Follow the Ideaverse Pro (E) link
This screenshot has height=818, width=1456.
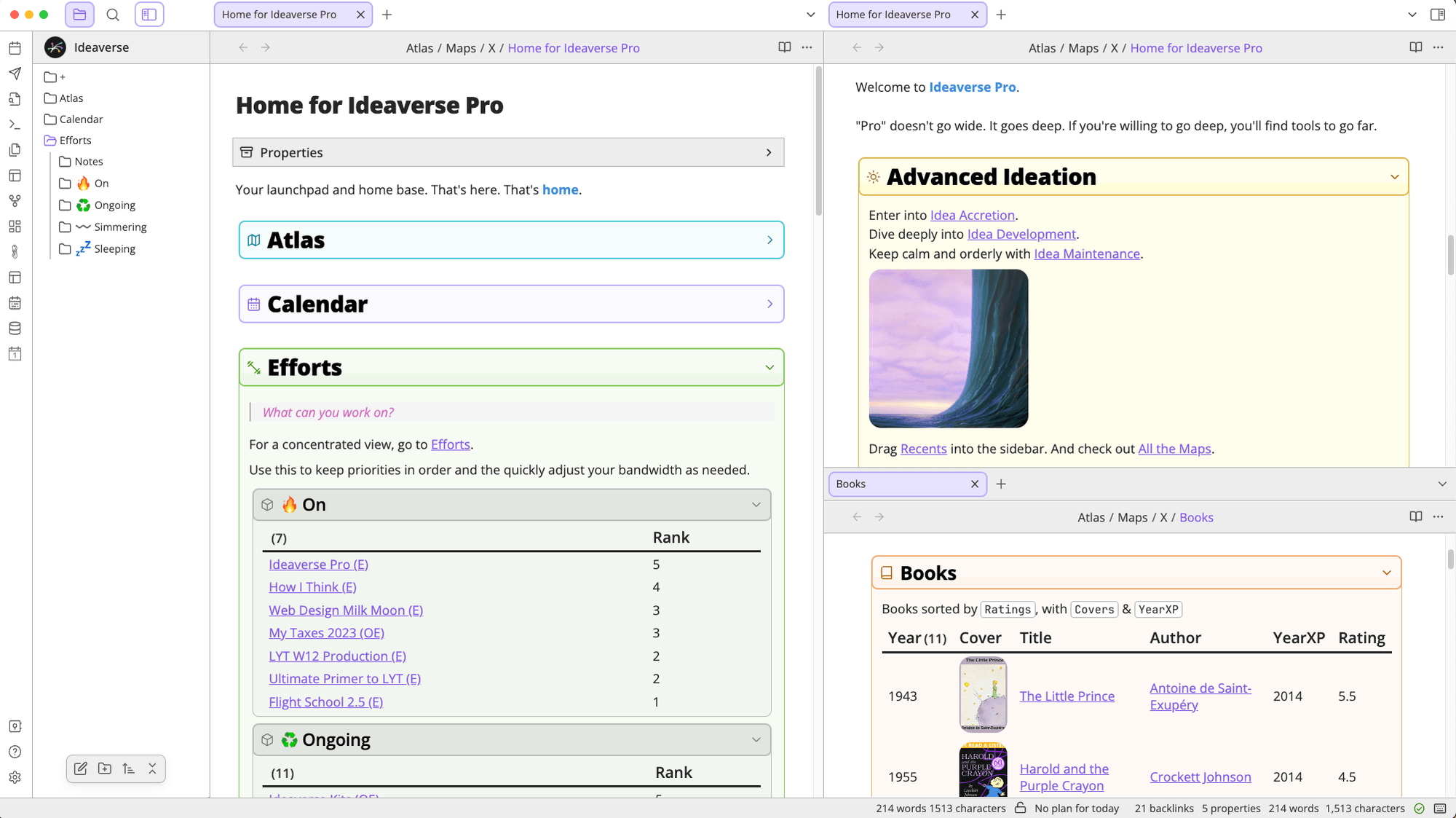tap(318, 564)
